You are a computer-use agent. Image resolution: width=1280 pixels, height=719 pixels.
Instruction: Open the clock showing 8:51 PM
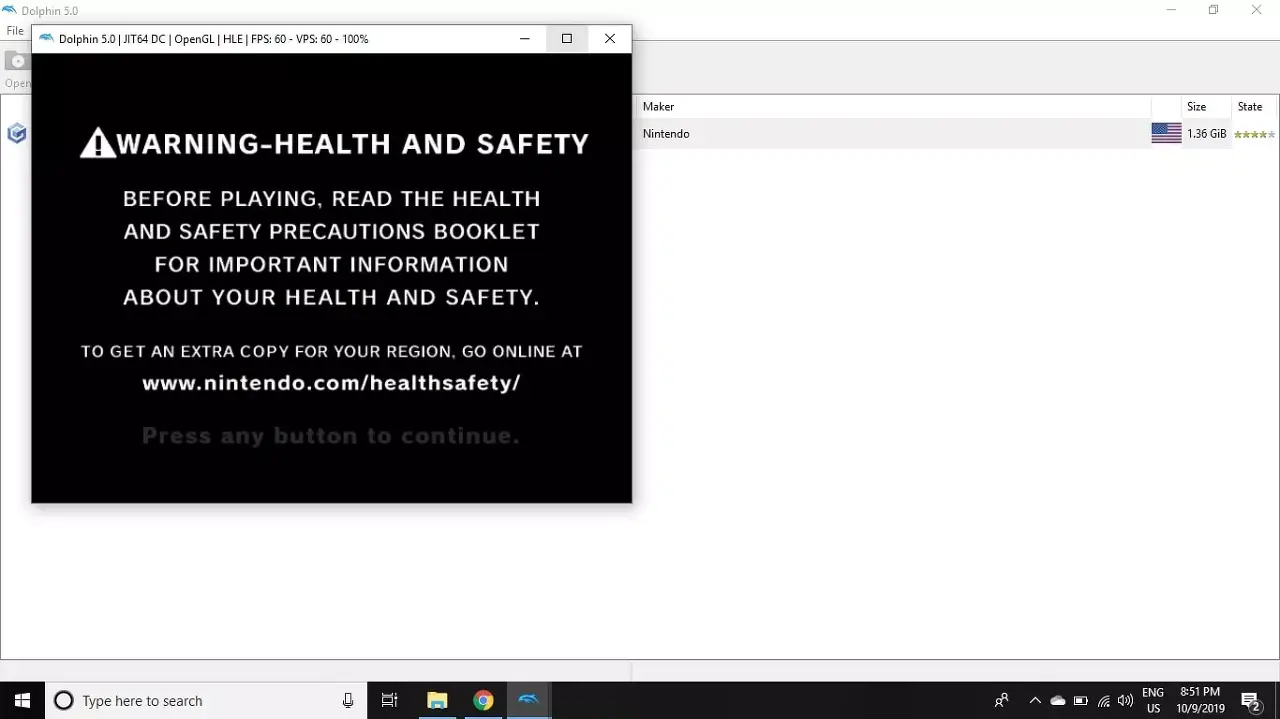[x=1200, y=700]
